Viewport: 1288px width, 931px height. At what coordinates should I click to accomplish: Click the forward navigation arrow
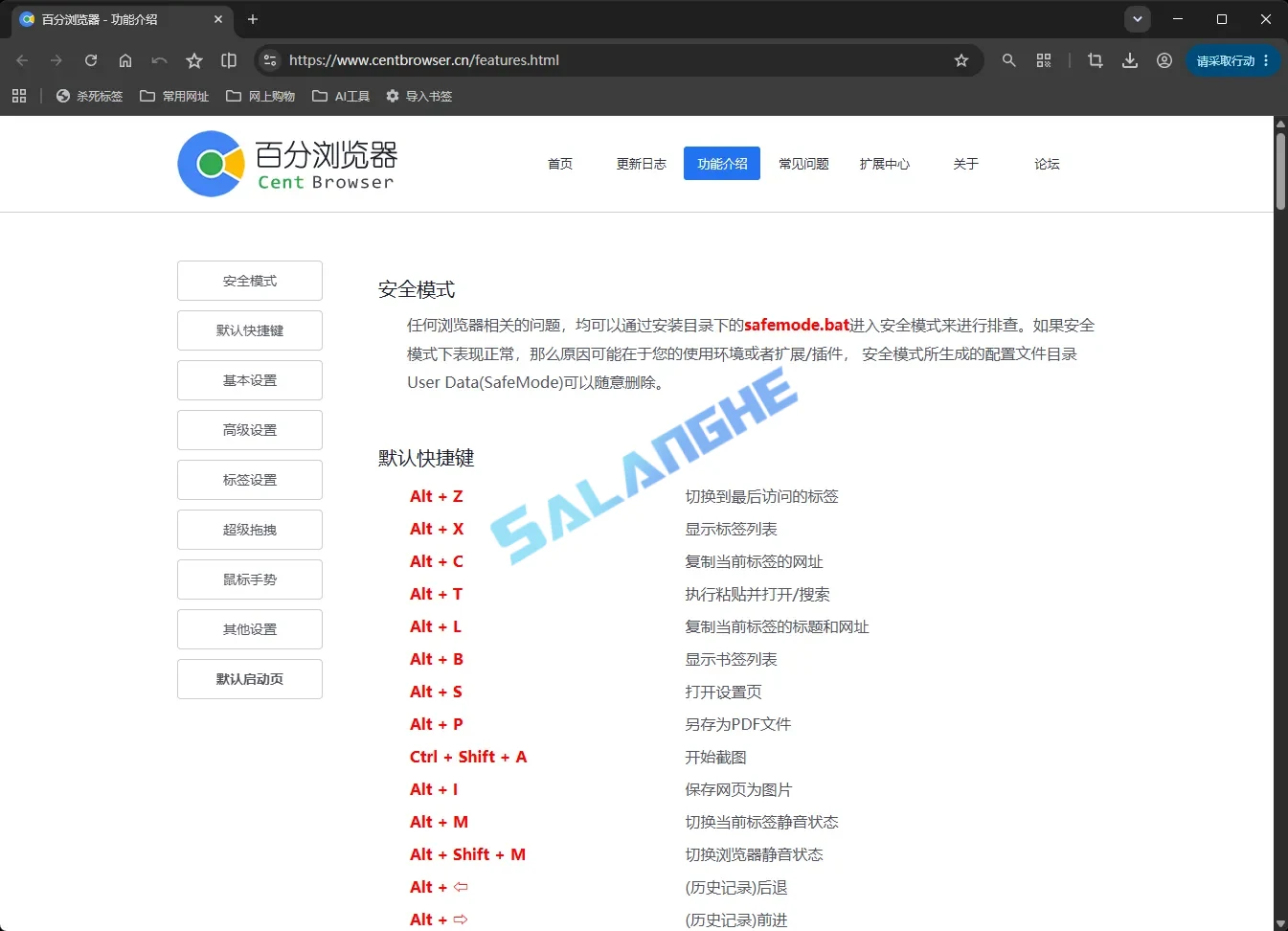point(56,60)
